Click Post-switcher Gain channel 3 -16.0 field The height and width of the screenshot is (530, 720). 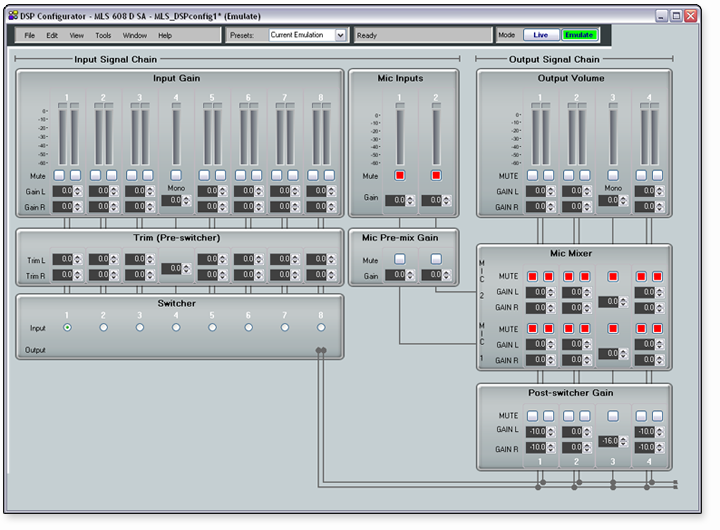coord(609,440)
